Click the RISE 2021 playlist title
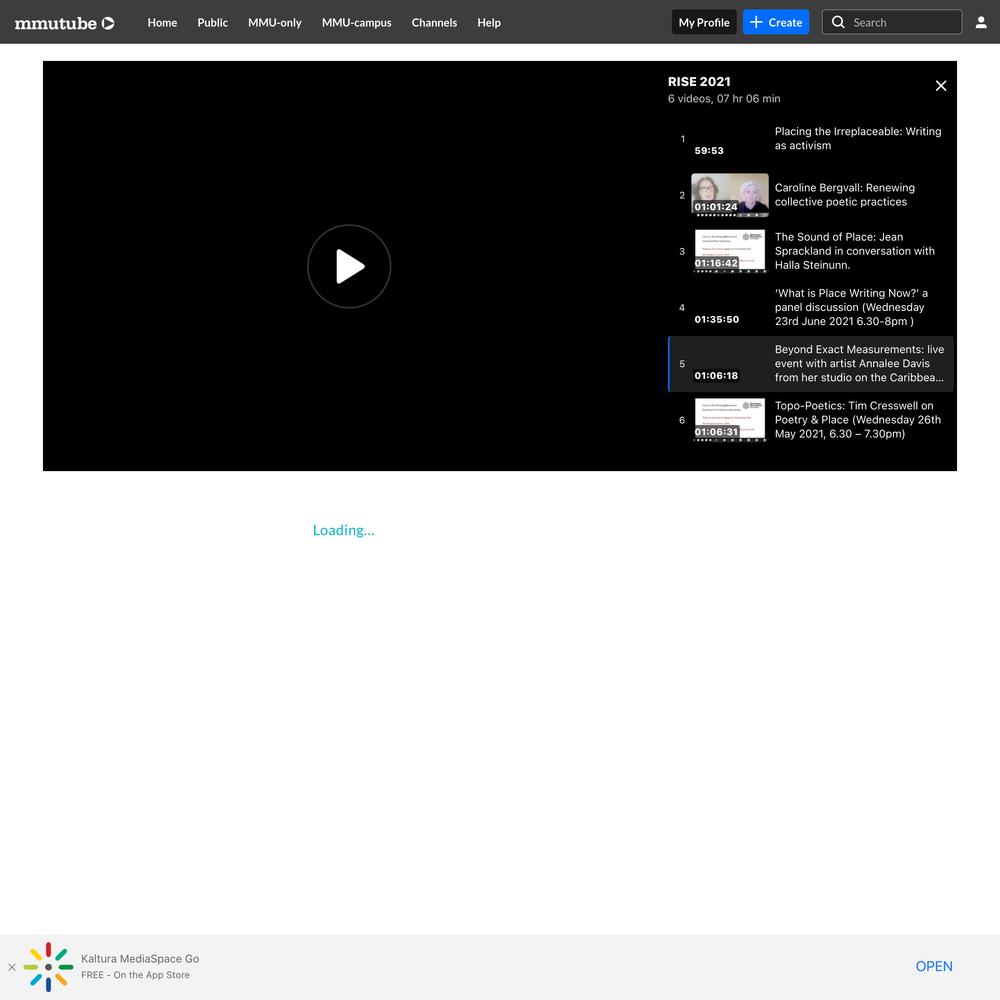1000x1000 pixels. tap(699, 82)
